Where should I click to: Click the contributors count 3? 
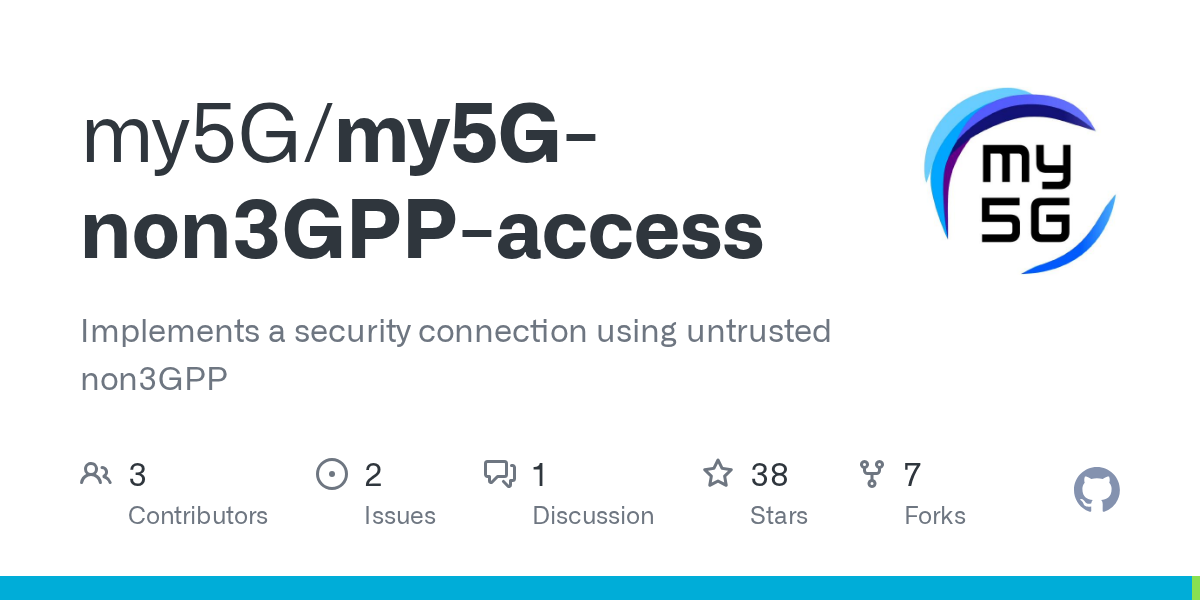click(x=137, y=475)
